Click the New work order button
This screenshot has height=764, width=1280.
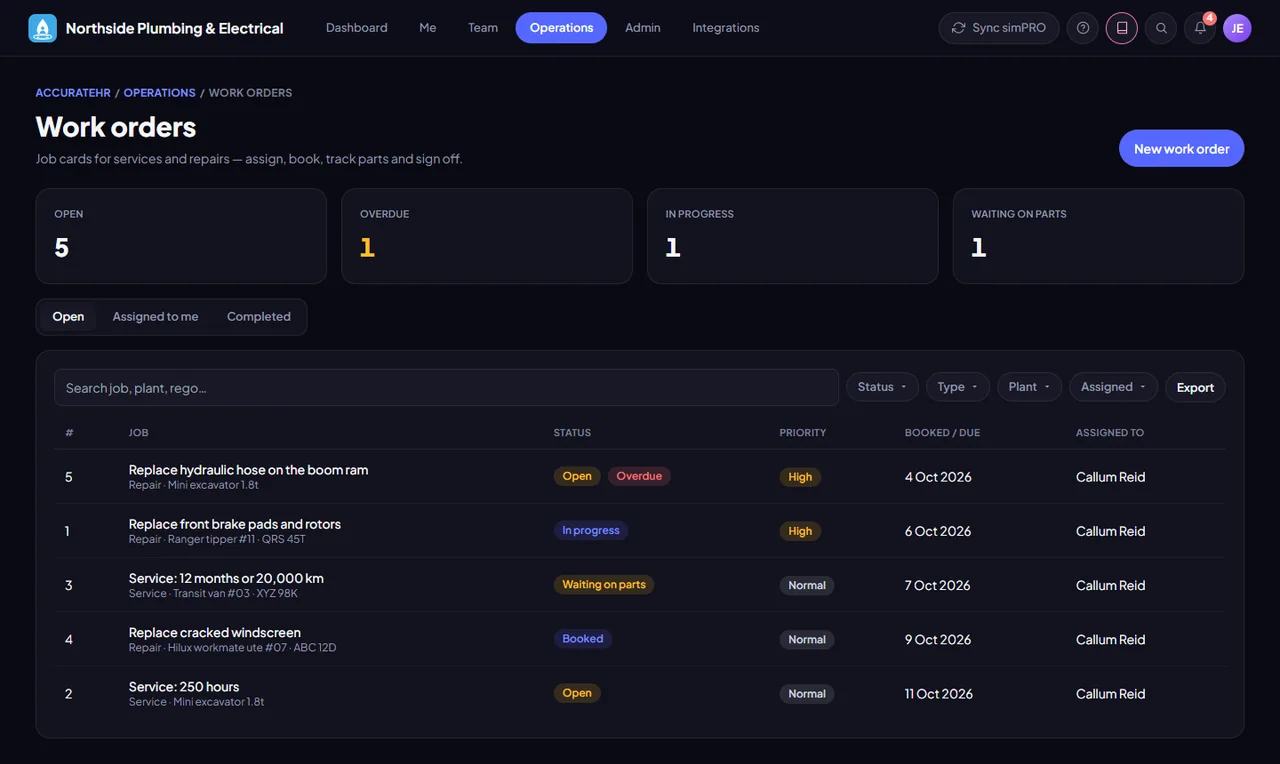point(1181,149)
